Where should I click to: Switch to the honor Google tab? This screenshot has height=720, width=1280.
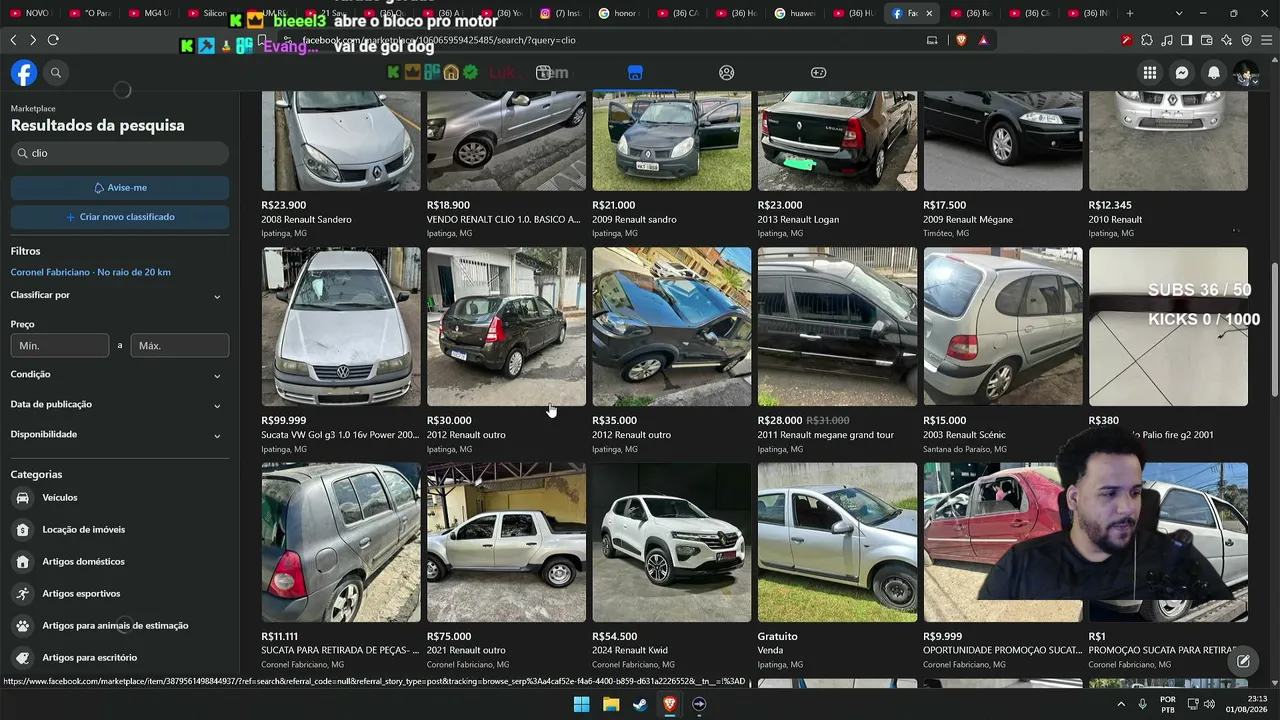click(x=618, y=13)
